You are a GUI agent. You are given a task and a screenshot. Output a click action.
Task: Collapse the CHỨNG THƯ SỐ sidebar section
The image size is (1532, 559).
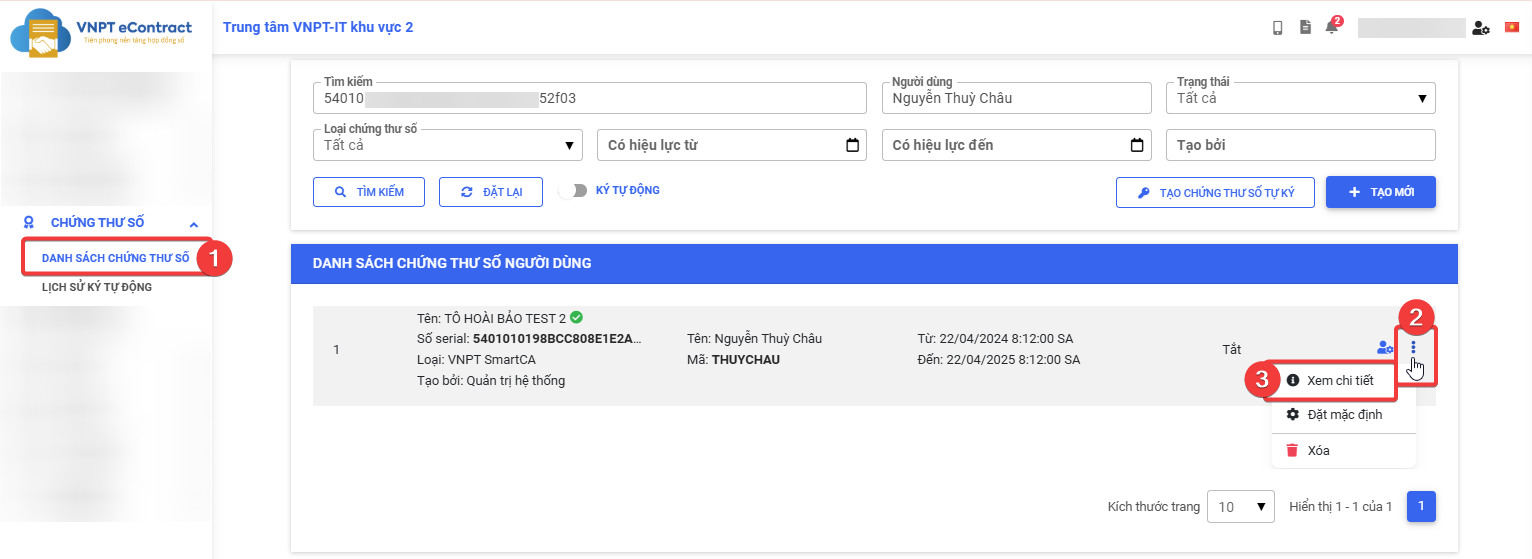click(193, 224)
